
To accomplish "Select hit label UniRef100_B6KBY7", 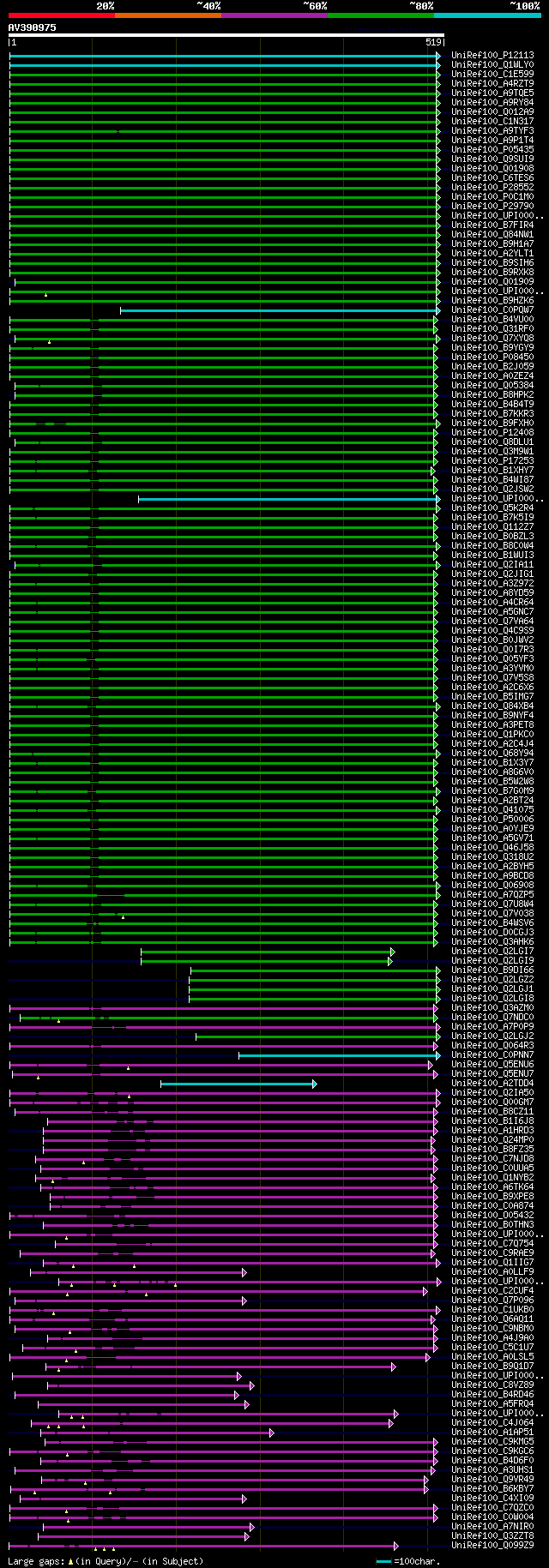I will 492,1489.
